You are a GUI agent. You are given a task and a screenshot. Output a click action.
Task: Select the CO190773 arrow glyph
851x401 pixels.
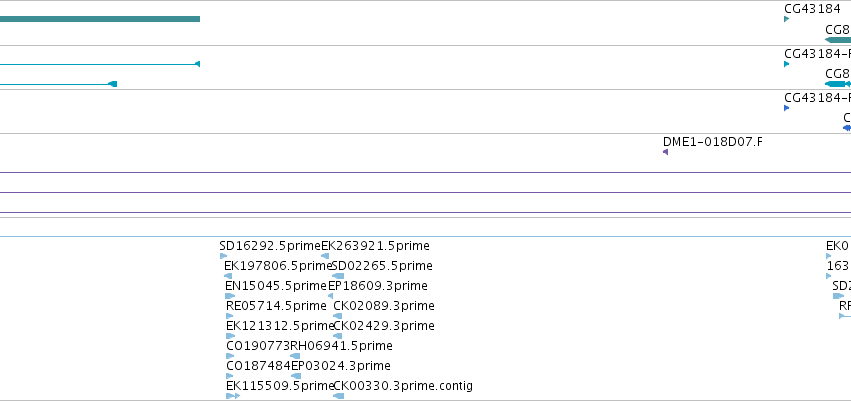click(x=230, y=356)
